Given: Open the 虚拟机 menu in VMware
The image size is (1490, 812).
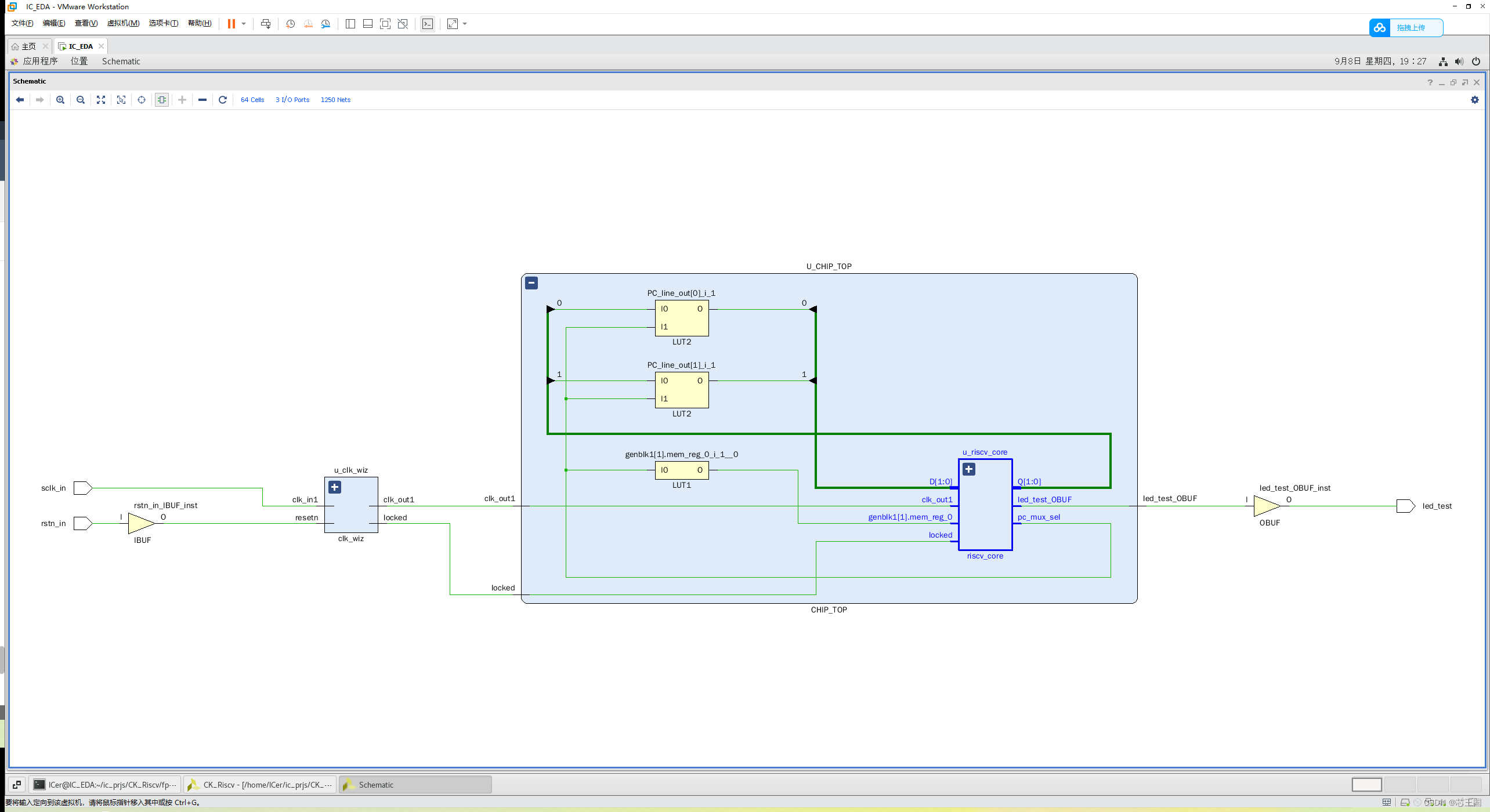Looking at the screenshot, I should click(x=123, y=23).
